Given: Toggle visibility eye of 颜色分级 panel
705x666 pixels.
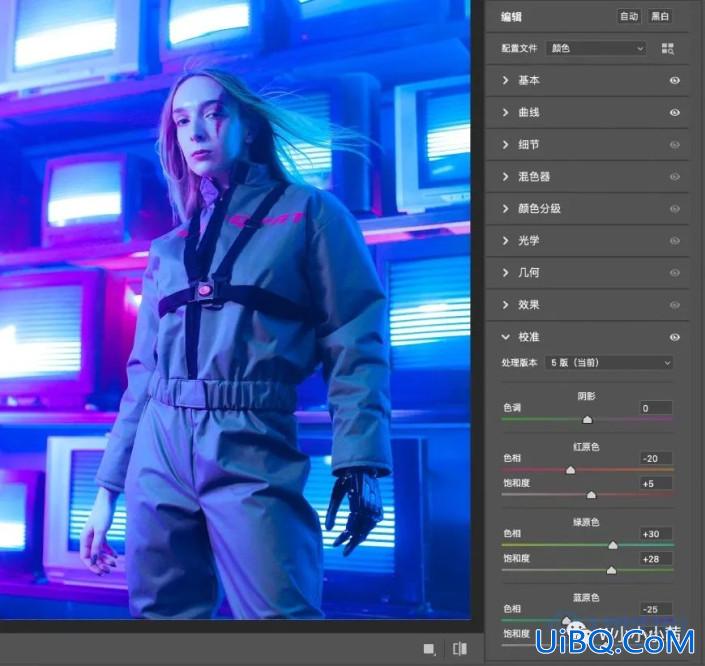Looking at the screenshot, I should (674, 209).
